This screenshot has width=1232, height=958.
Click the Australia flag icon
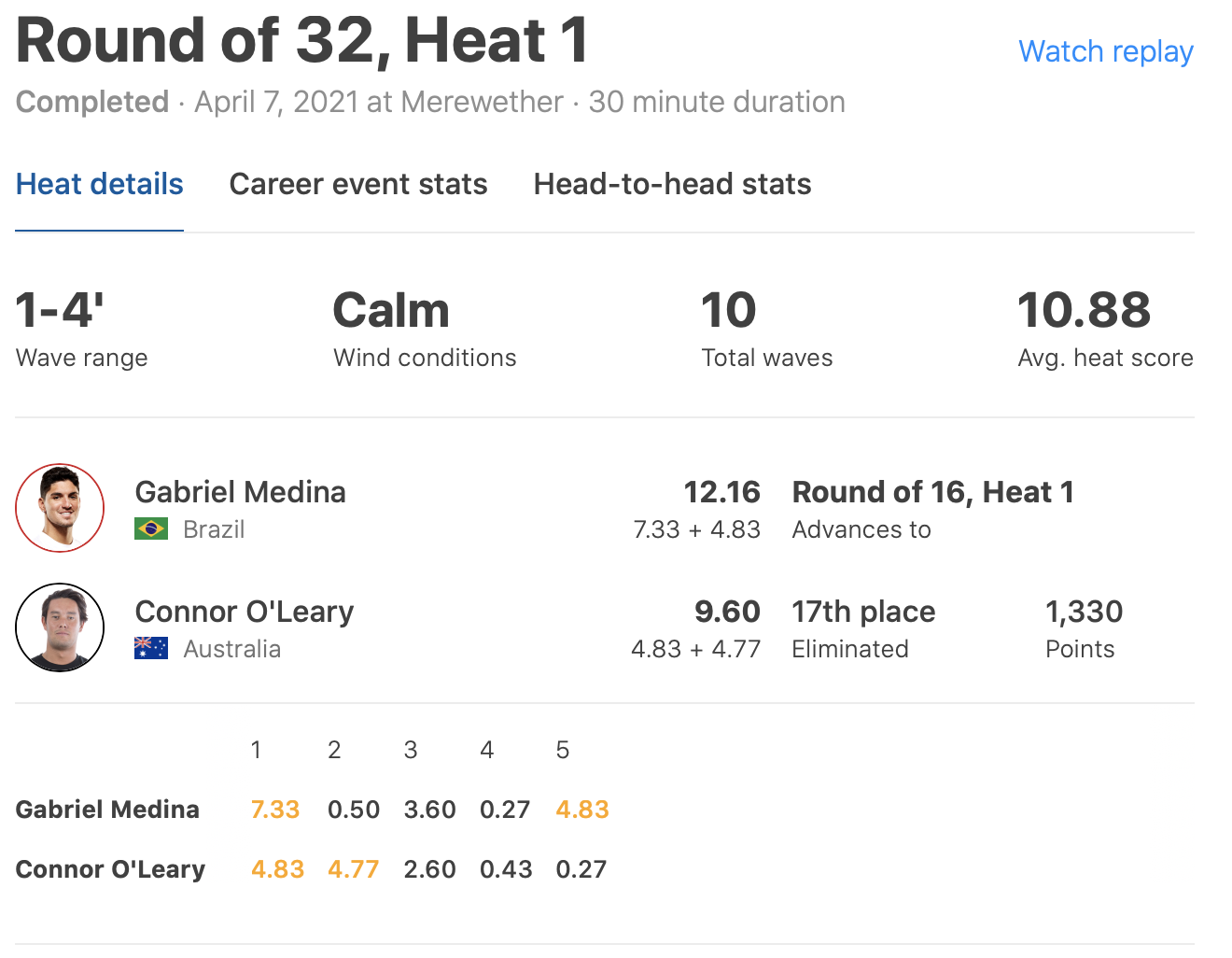(x=151, y=649)
